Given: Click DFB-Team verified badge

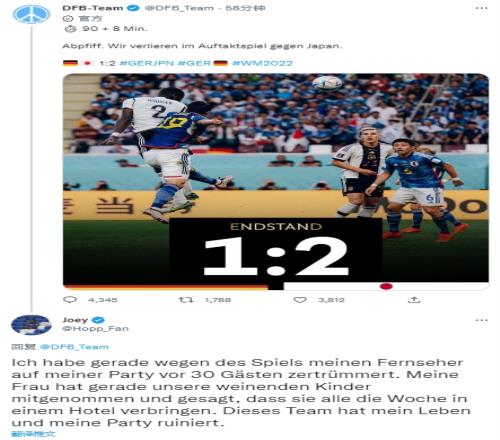Looking at the screenshot, I should (133, 7).
